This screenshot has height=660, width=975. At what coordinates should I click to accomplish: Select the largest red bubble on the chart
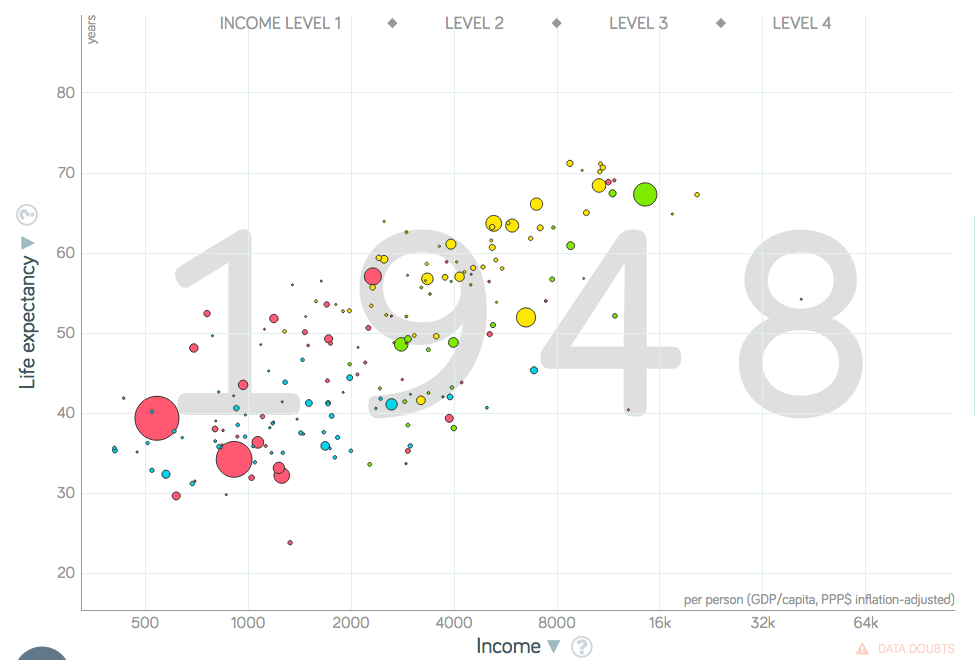[x=157, y=419]
